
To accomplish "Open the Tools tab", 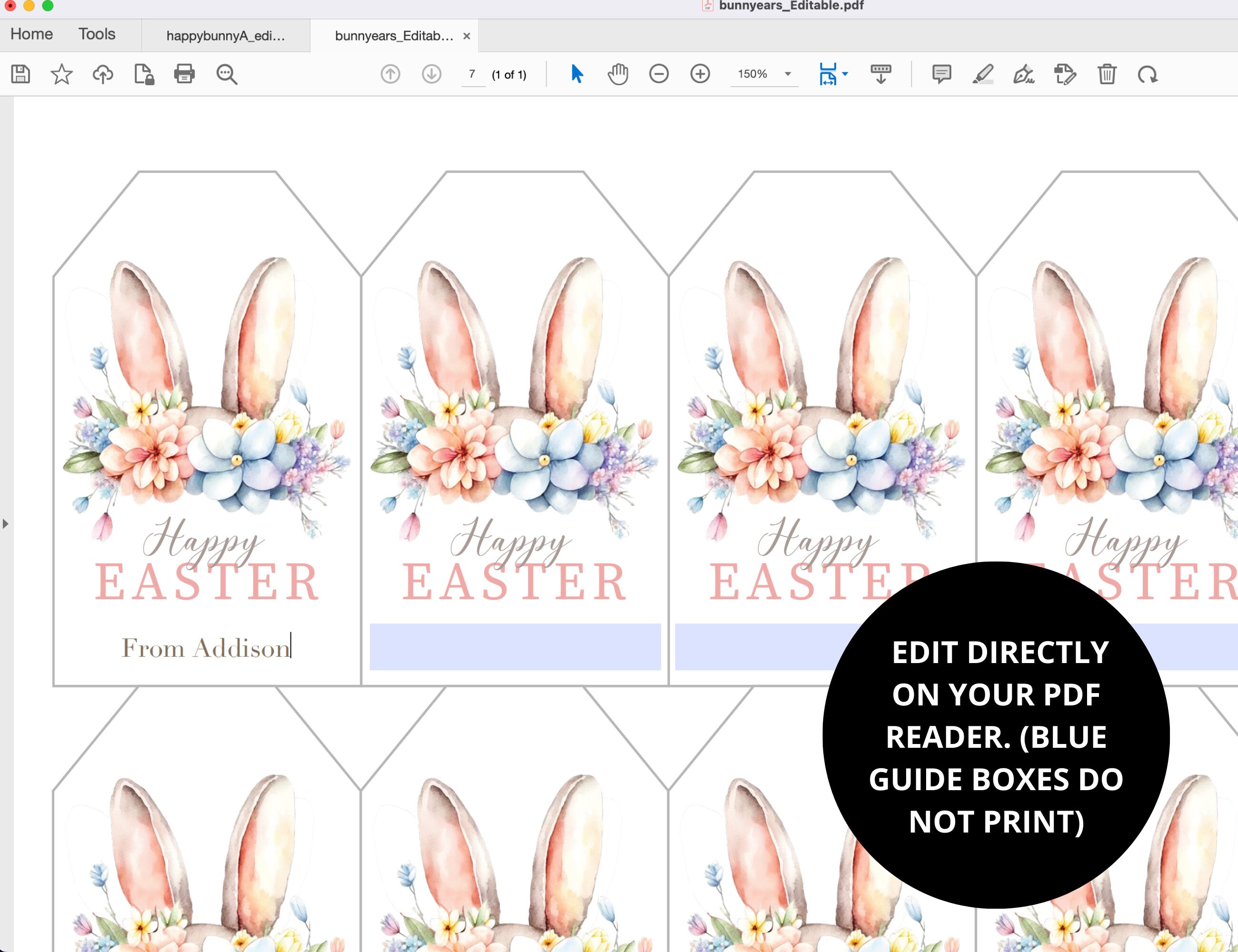I will 97,34.
